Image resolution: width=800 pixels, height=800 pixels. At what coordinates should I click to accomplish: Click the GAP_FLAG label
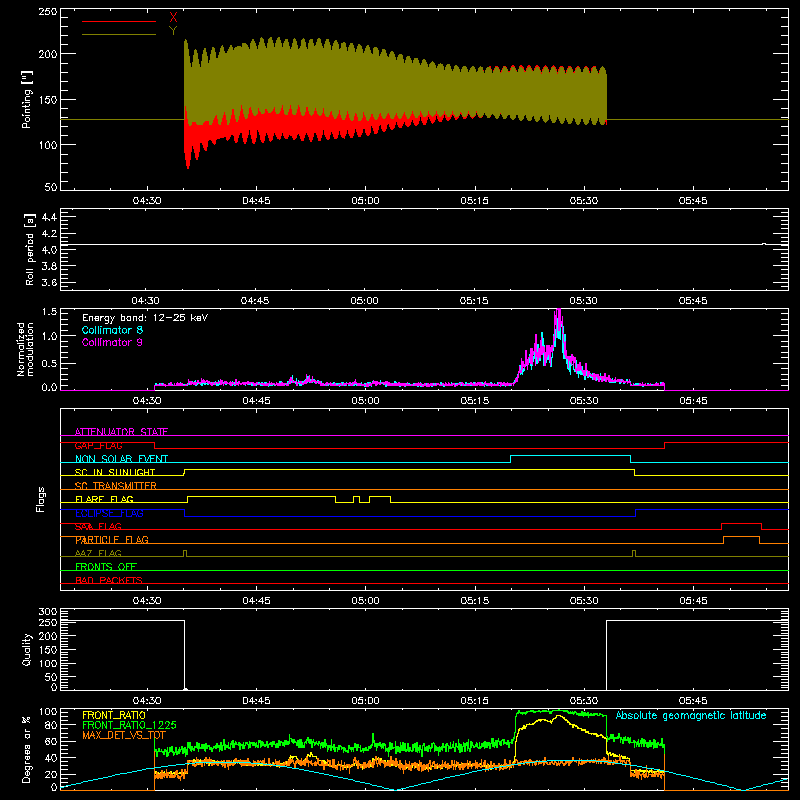[x=98, y=445]
